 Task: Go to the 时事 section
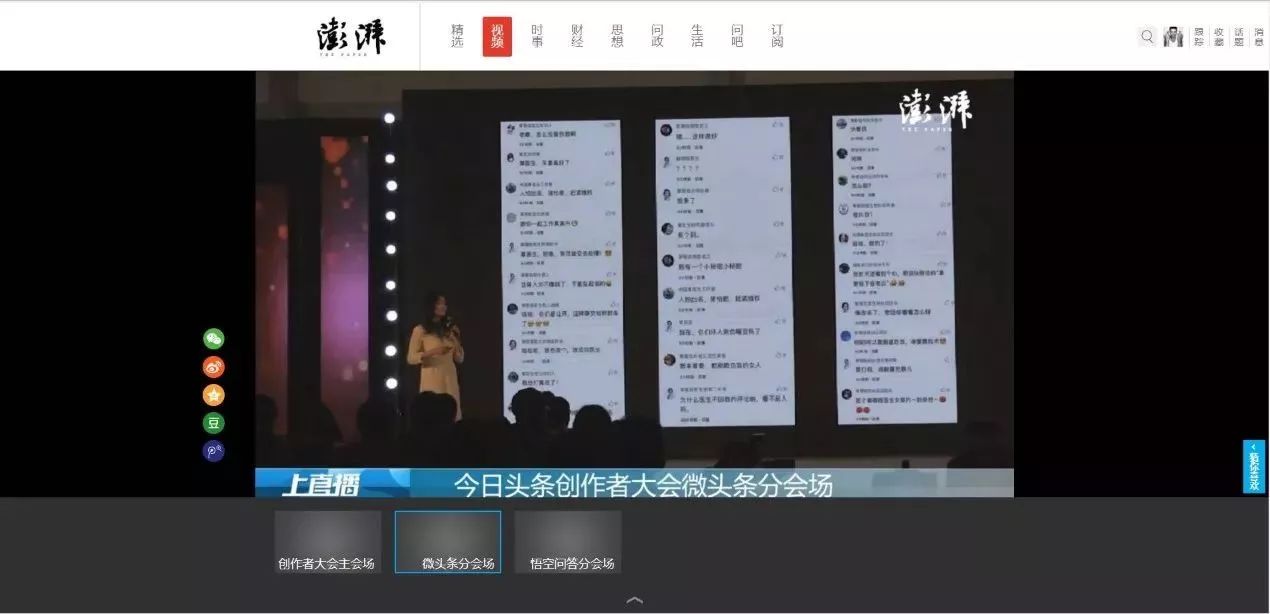coord(537,37)
